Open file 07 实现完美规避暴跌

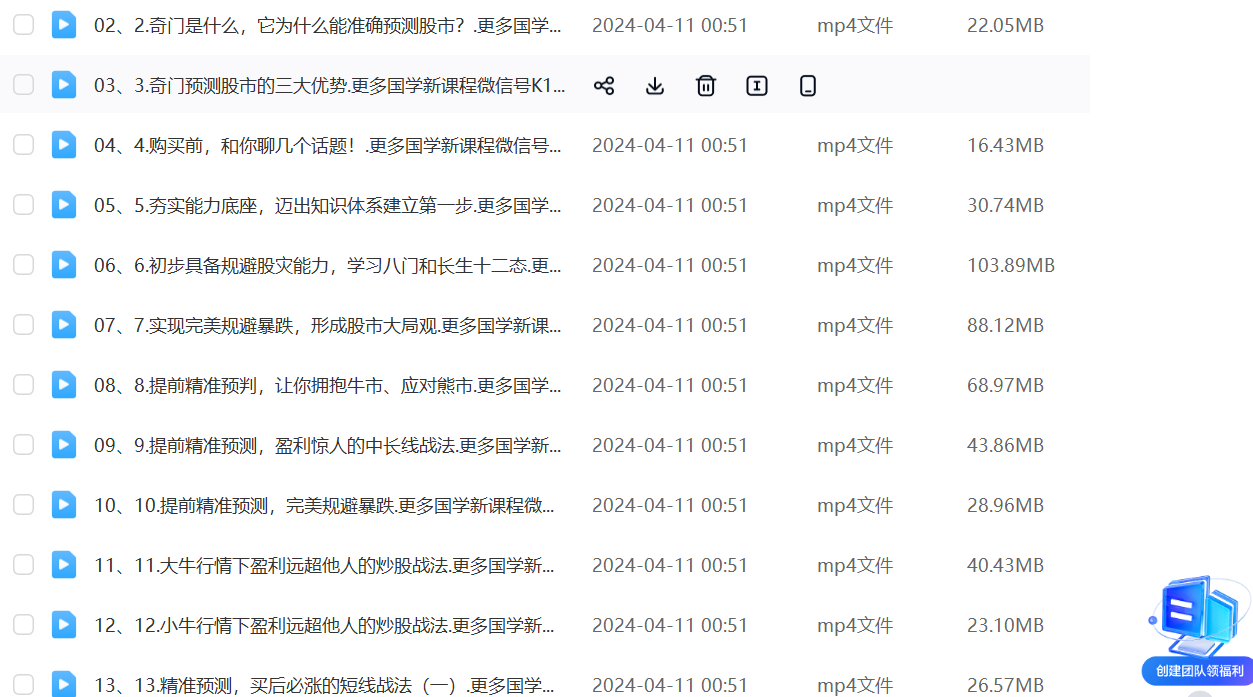(x=327, y=325)
